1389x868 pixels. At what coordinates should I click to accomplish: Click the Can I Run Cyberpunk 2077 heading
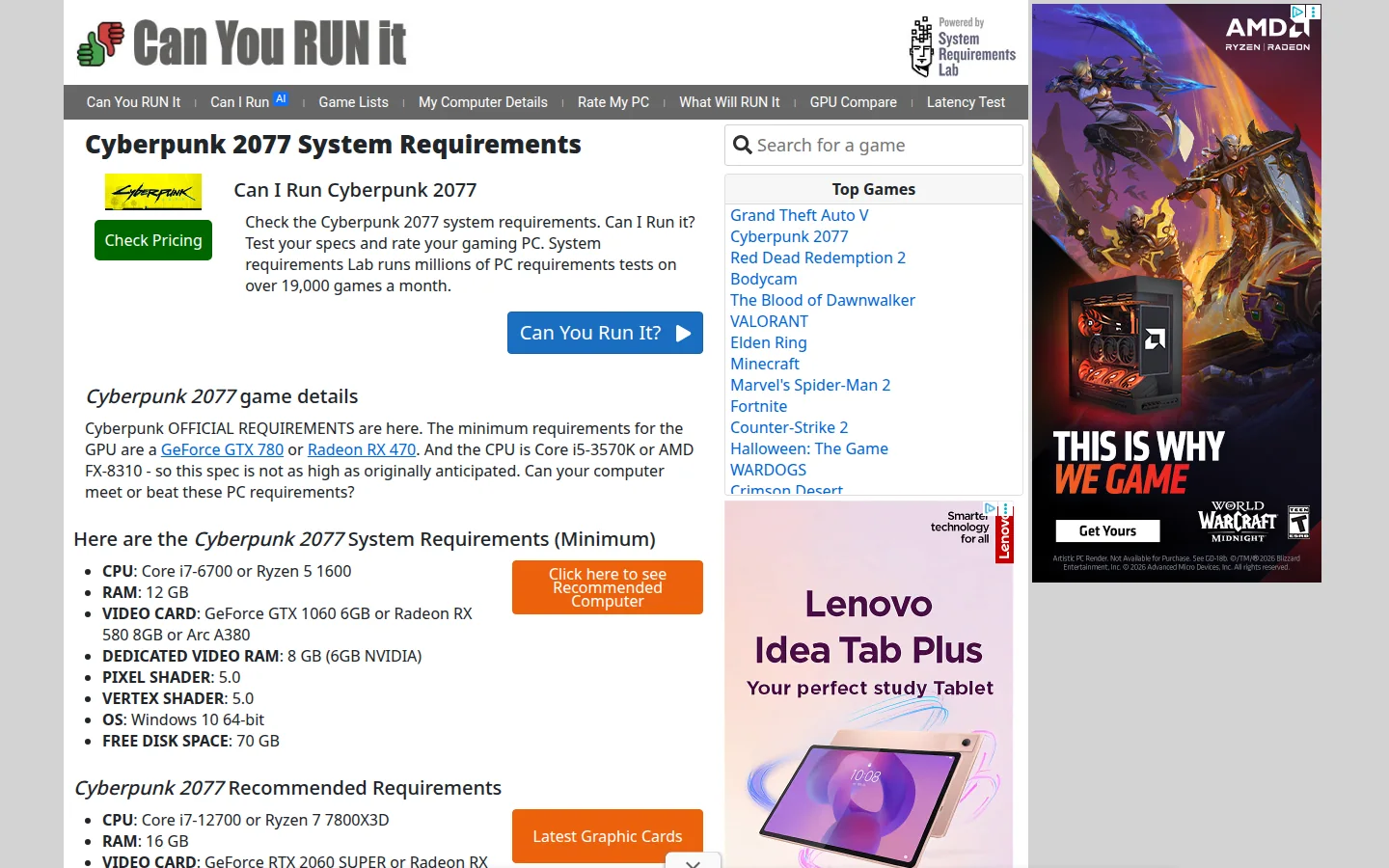pyautogui.click(x=355, y=190)
